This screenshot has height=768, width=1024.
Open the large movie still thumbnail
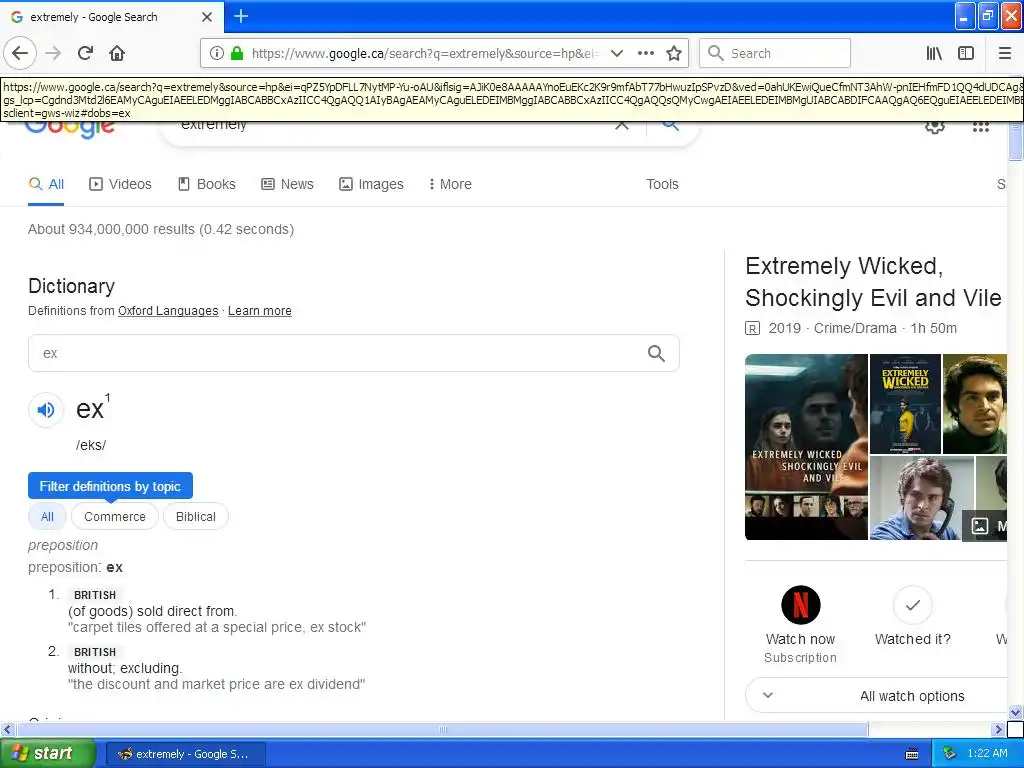(807, 447)
